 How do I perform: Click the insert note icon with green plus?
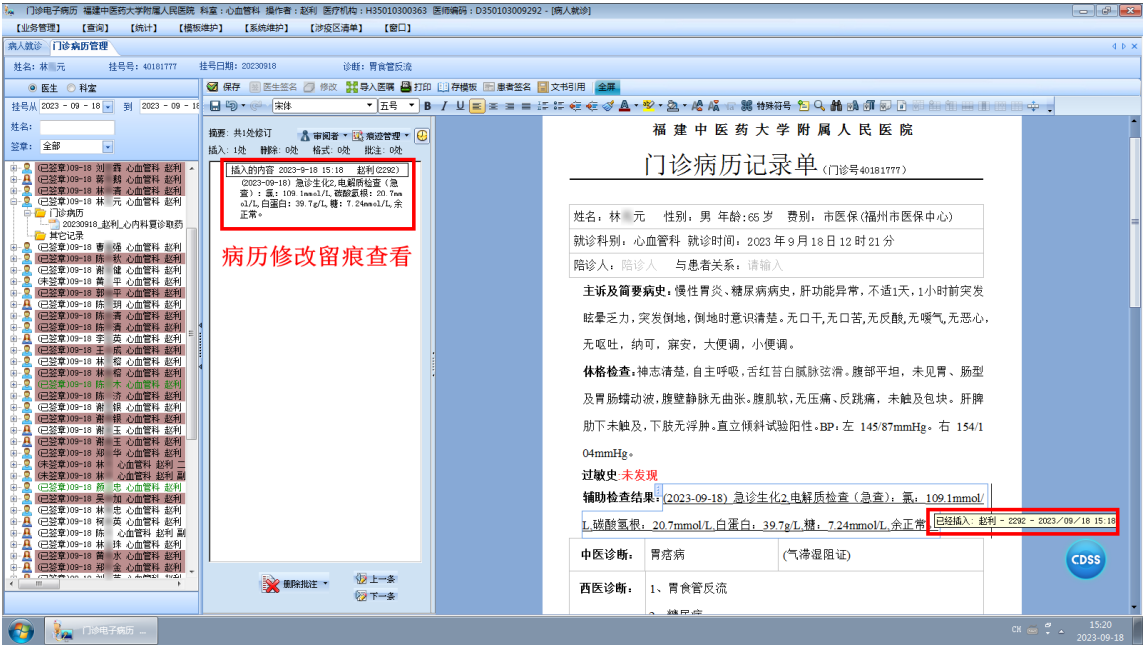click(803, 106)
